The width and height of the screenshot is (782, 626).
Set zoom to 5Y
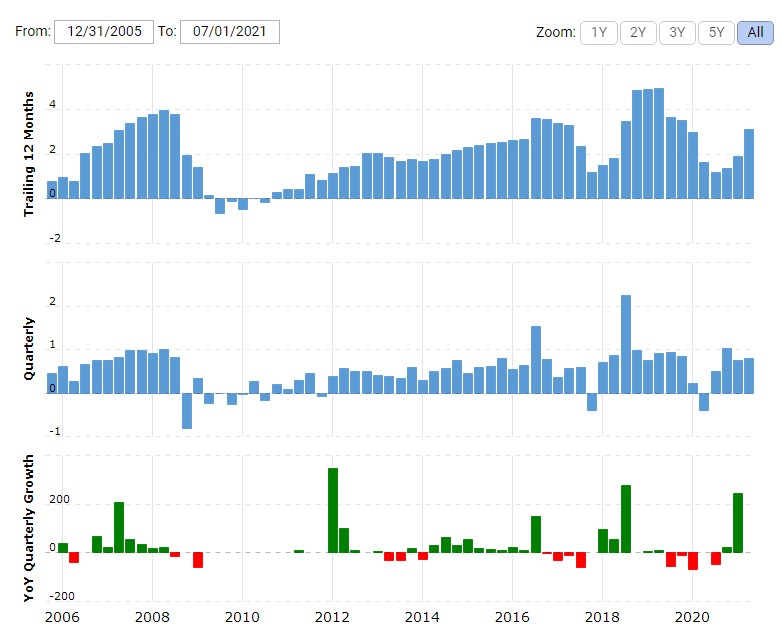(x=716, y=33)
